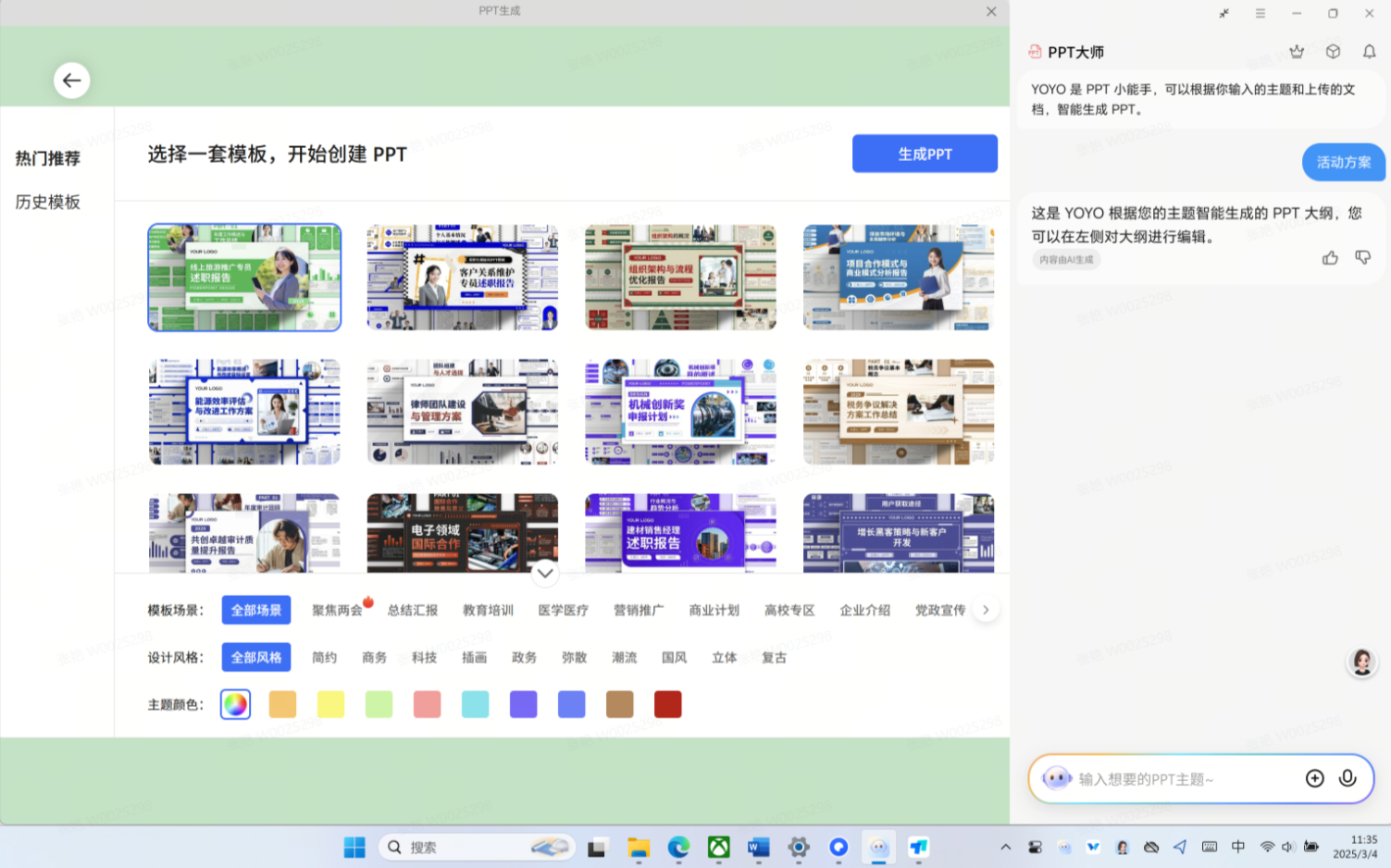Click the 生成PPT button
The width and height of the screenshot is (1391, 868).
tap(925, 154)
